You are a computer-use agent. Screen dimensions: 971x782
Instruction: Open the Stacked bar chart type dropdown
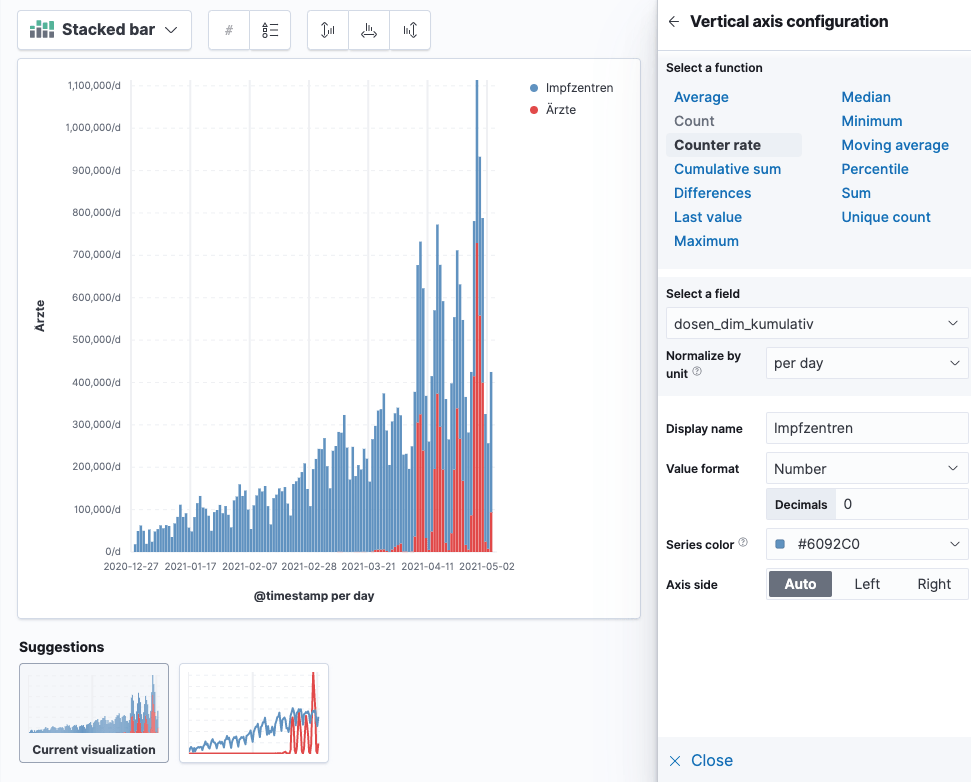pos(104,30)
